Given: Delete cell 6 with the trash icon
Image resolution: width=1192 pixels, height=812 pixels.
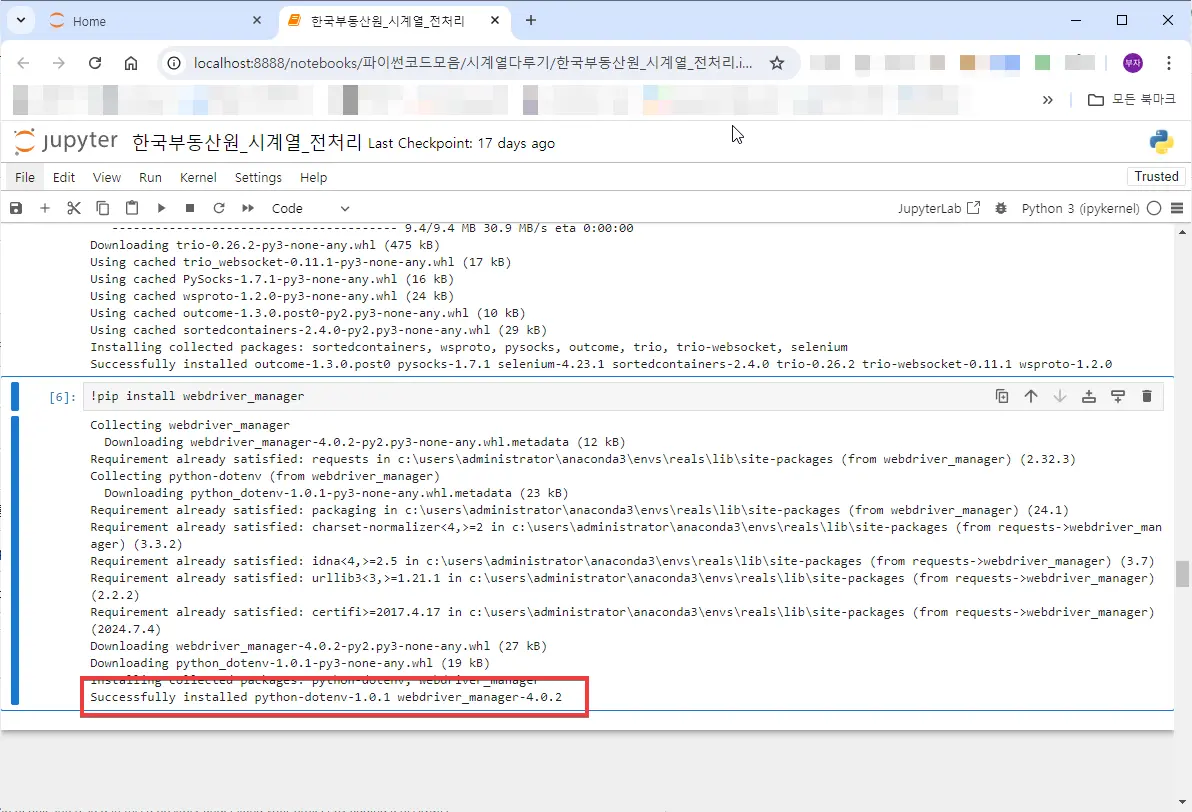Looking at the screenshot, I should pos(1147,396).
